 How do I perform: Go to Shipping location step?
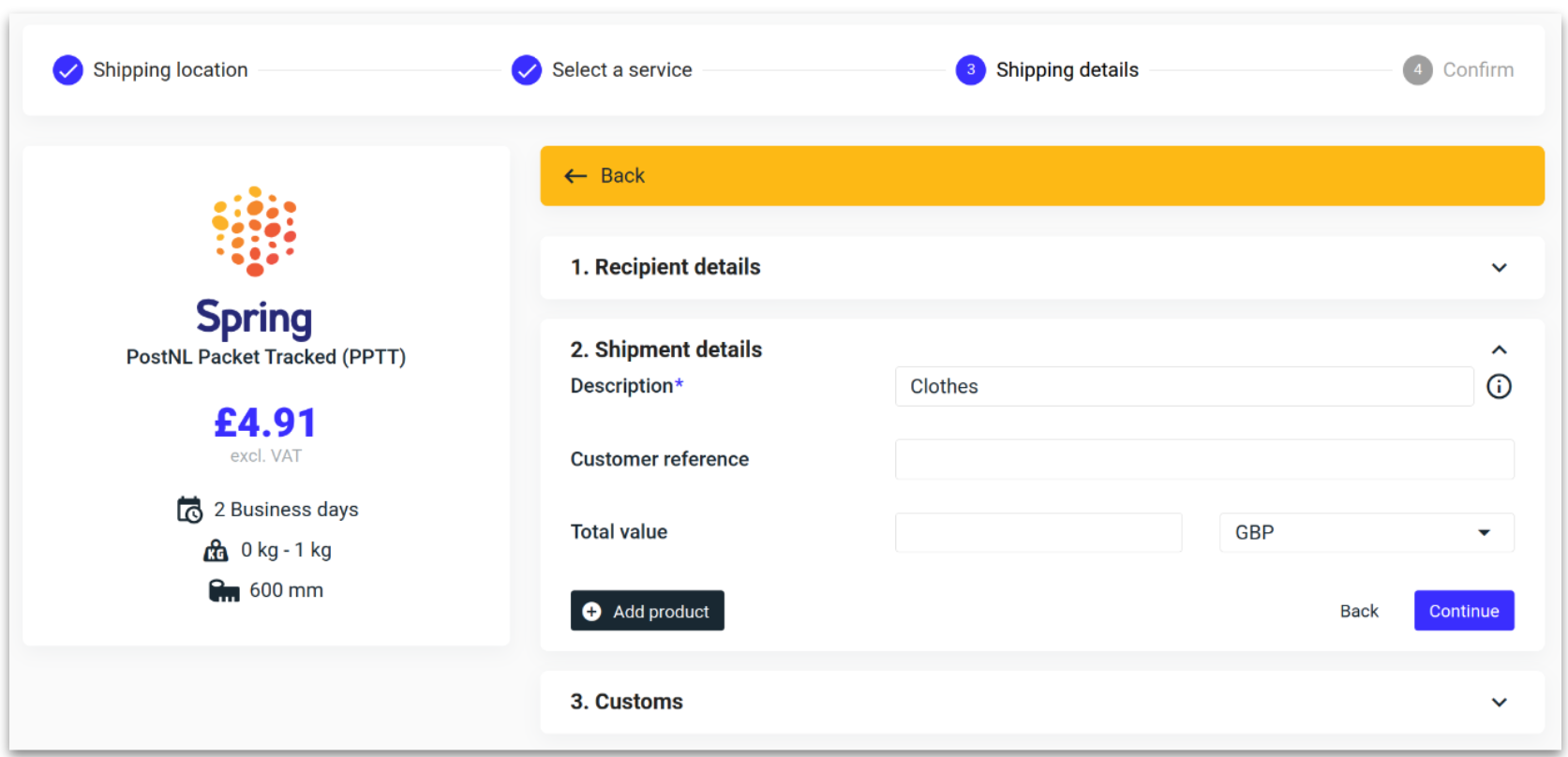pyautogui.click(x=170, y=70)
